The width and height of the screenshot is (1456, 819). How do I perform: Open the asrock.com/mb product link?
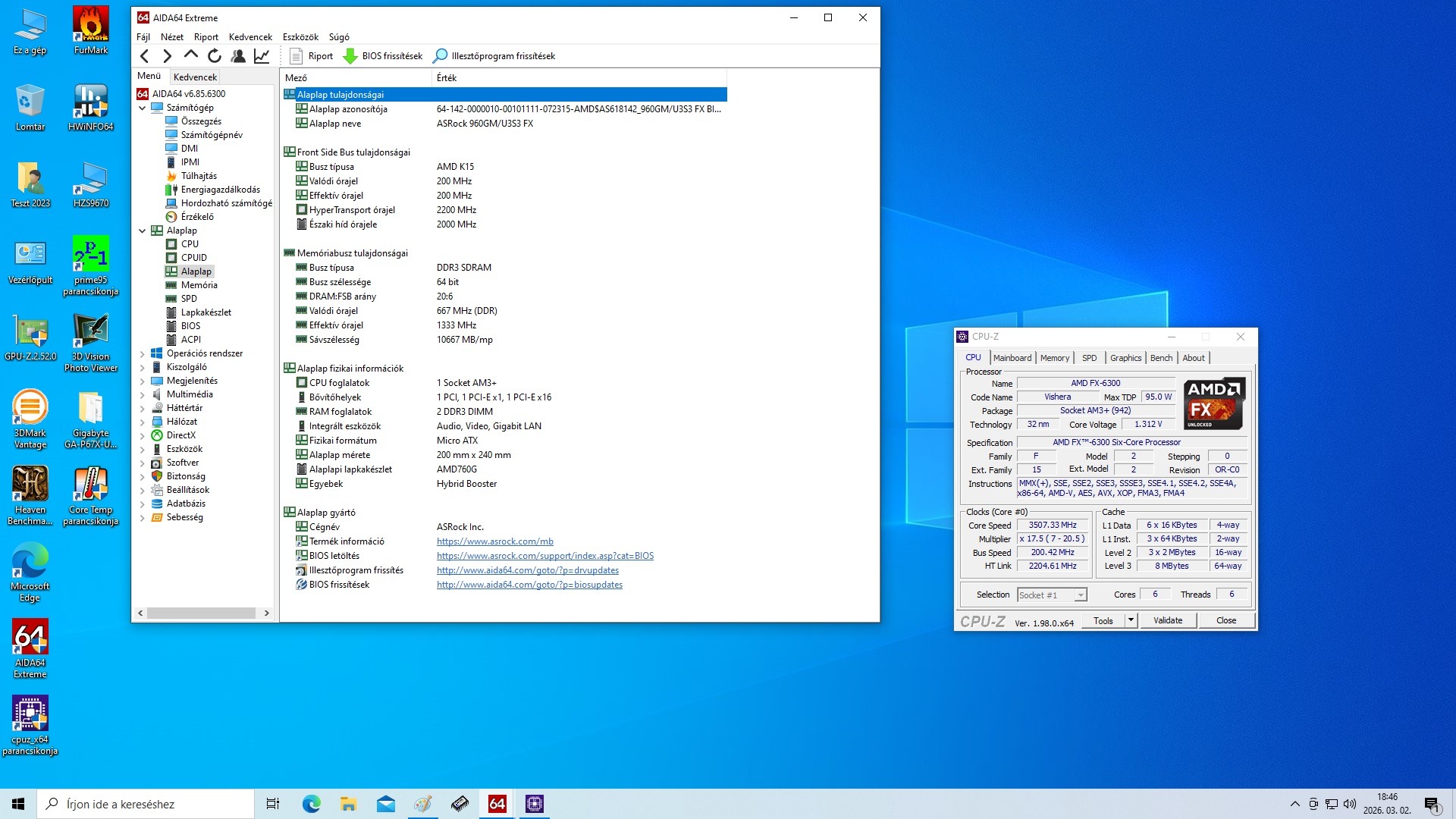[x=494, y=541]
